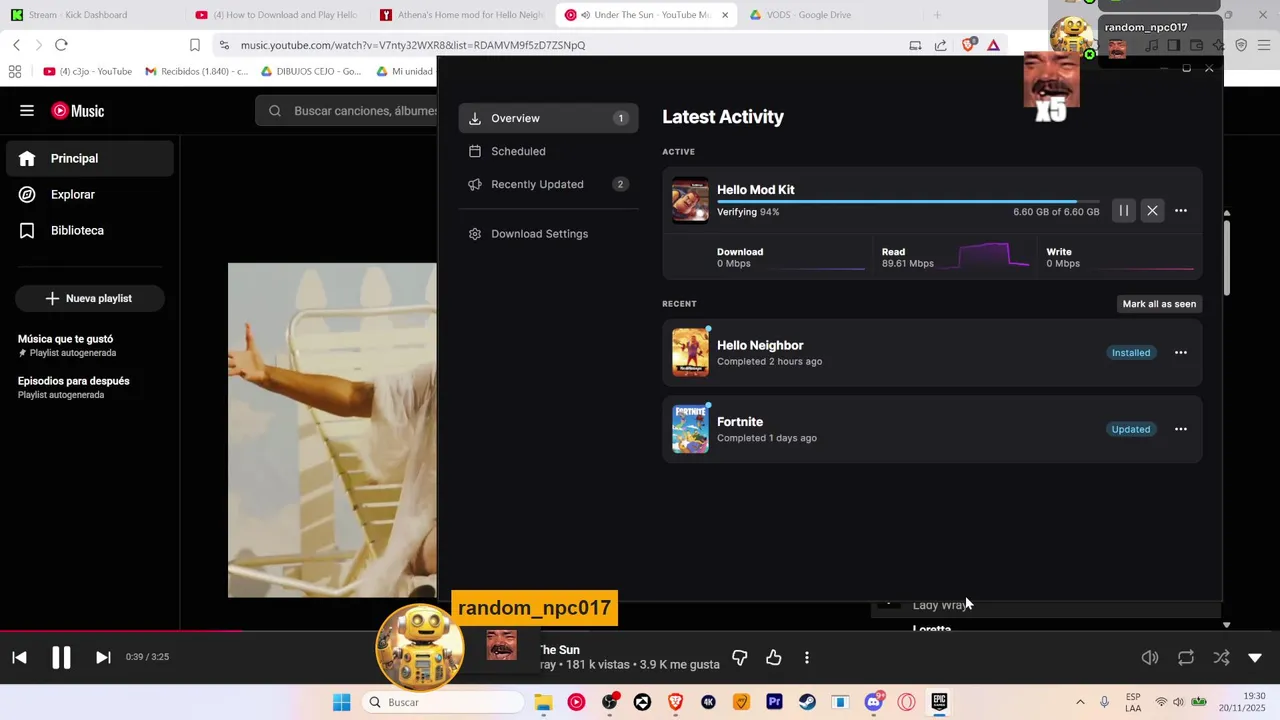Skip to previous track

[x=19, y=657]
